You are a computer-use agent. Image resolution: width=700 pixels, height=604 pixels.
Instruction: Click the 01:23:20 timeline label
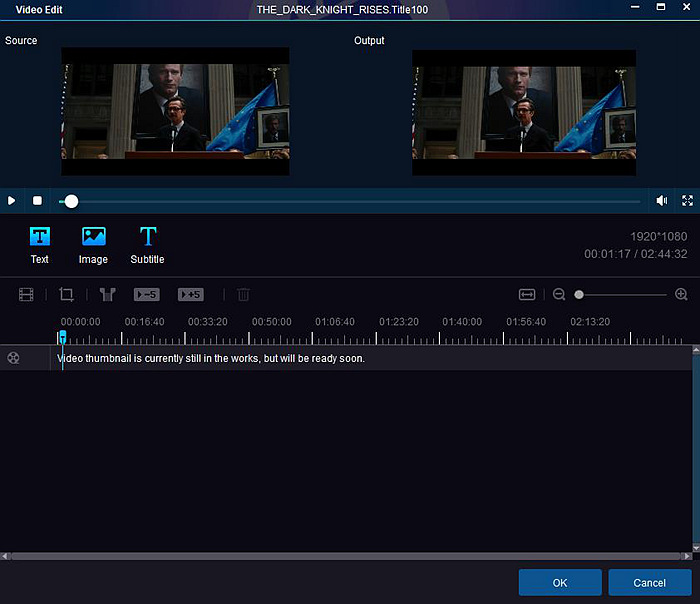pos(399,322)
